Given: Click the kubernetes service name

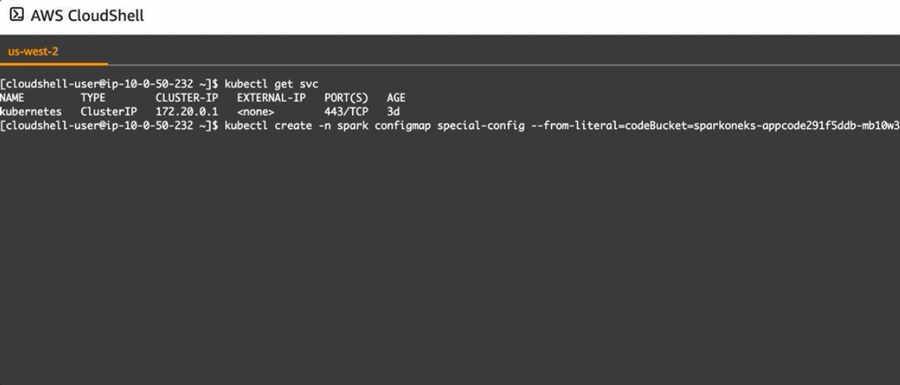Looking at the screenshot, I should (x=31, y=112).
